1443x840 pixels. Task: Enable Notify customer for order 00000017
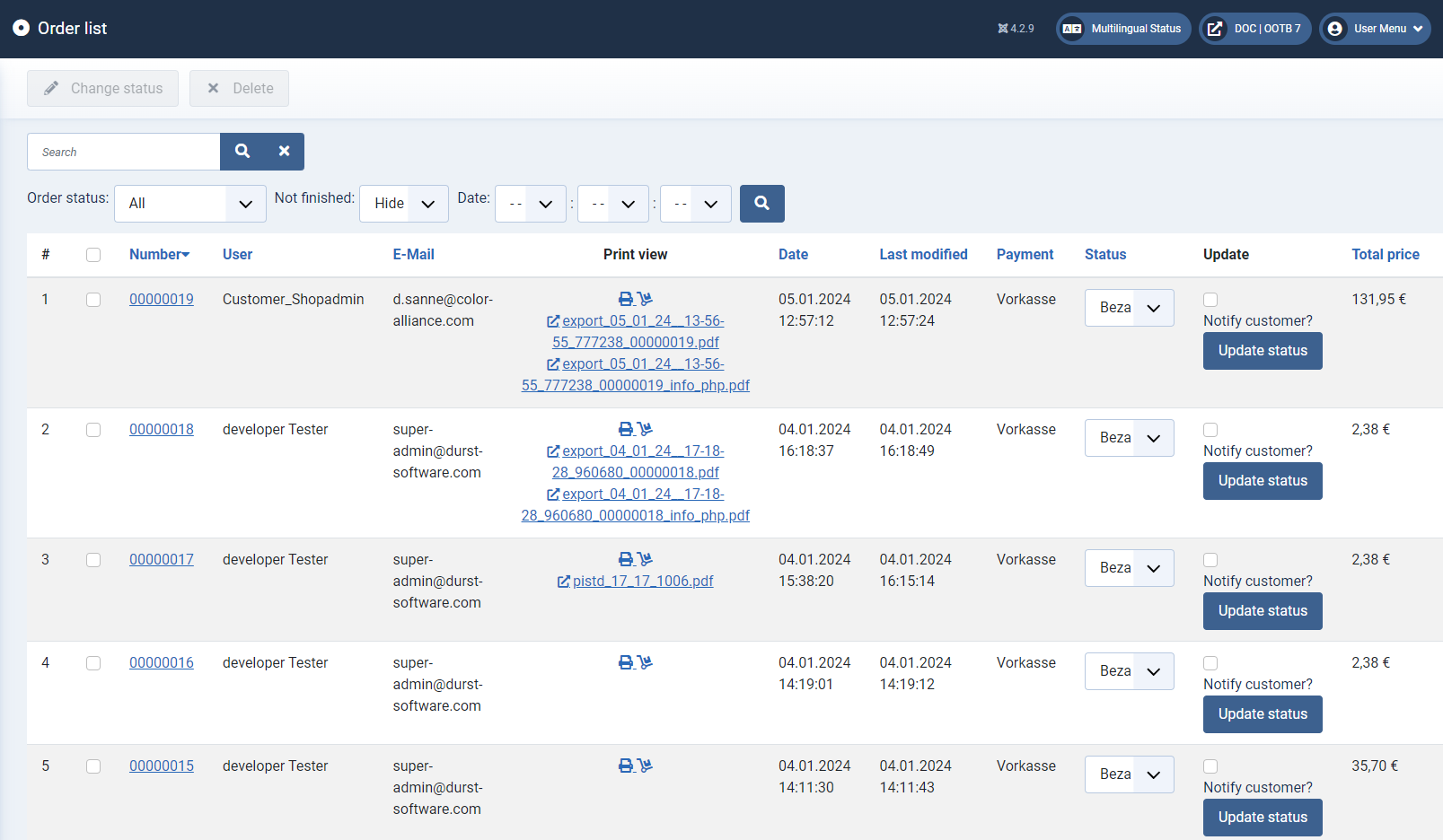pos(1210,560)
